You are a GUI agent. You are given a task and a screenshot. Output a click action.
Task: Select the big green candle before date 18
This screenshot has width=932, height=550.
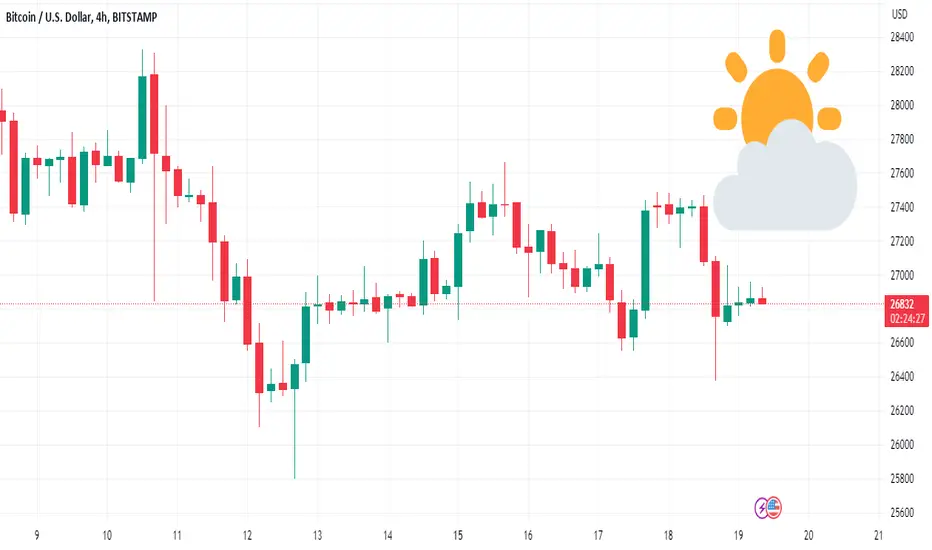click(x=645, y=260)
